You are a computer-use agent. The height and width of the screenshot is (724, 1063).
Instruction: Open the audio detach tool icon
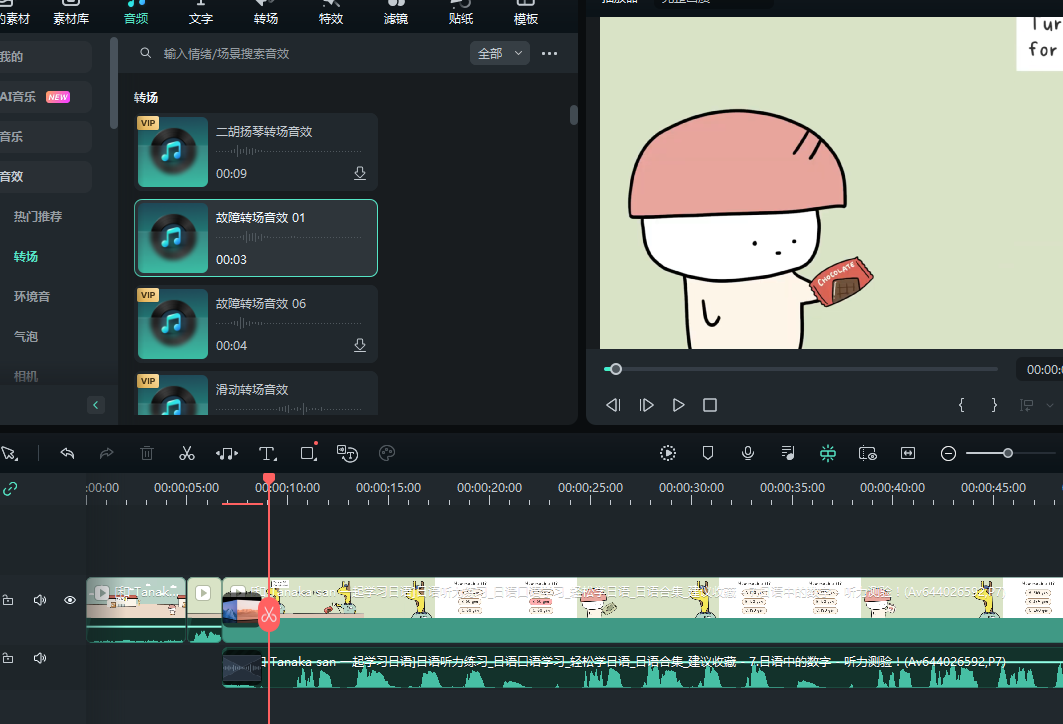click(x=227, y=453)
